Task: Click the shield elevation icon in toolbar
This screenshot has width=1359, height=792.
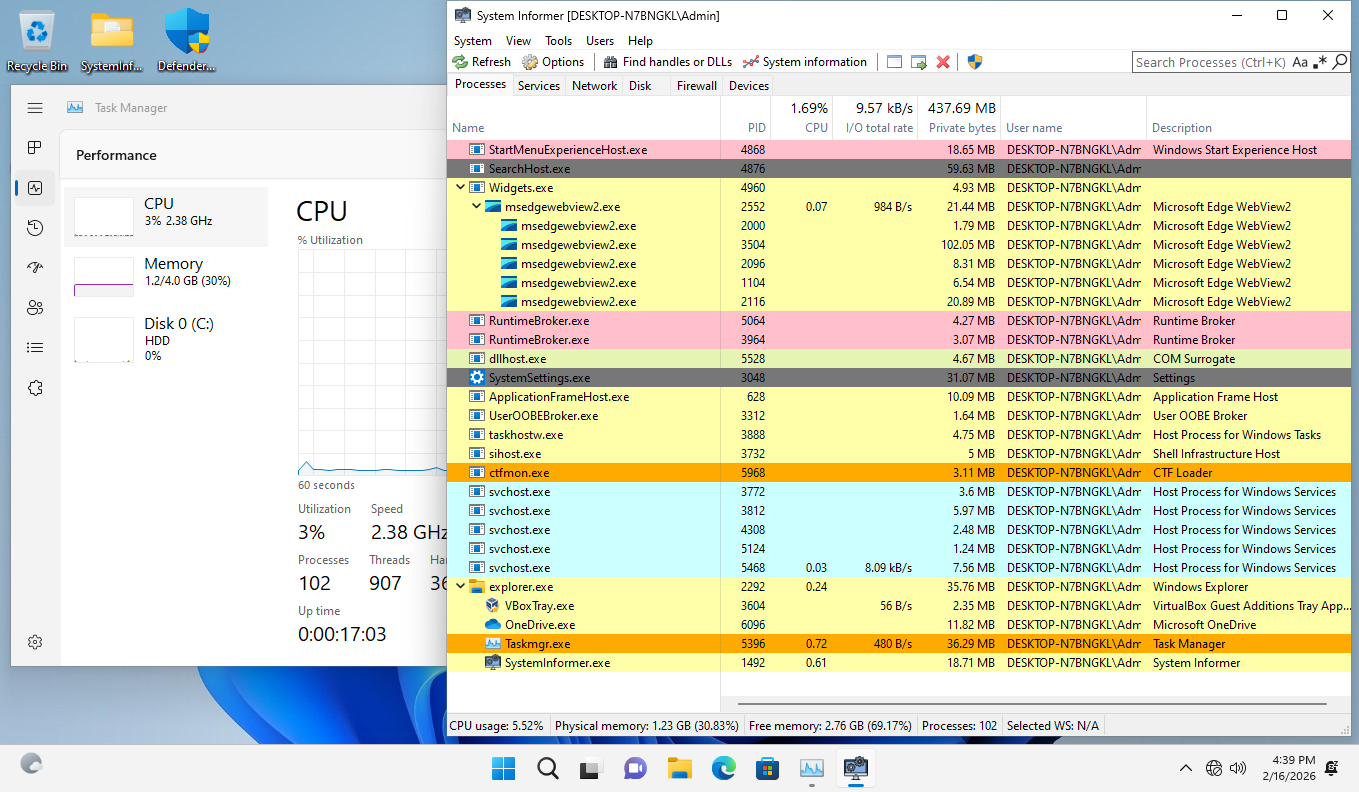Action: click(x=975, y=62)
